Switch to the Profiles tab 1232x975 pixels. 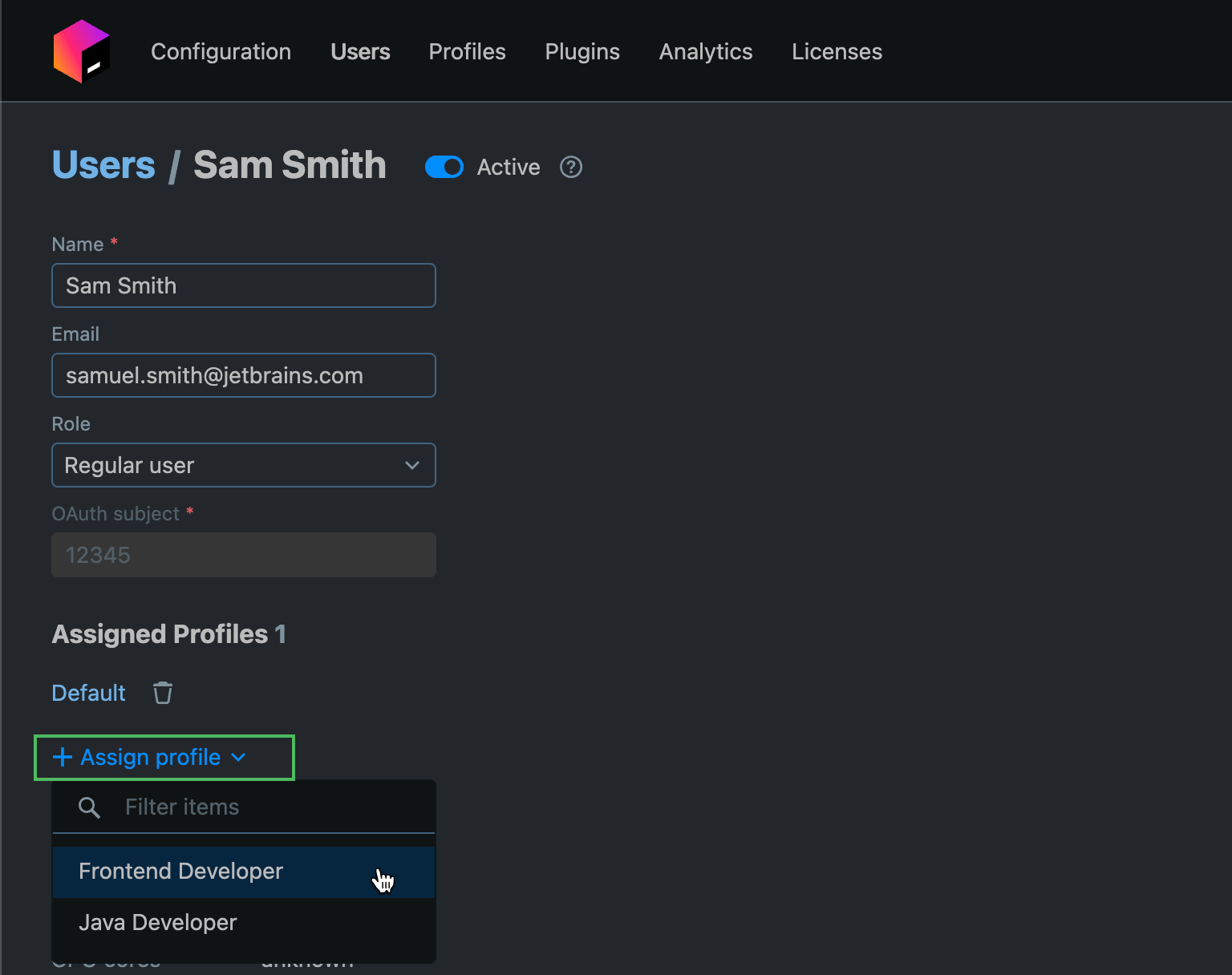pyautogui.click(x=467, y=51)
